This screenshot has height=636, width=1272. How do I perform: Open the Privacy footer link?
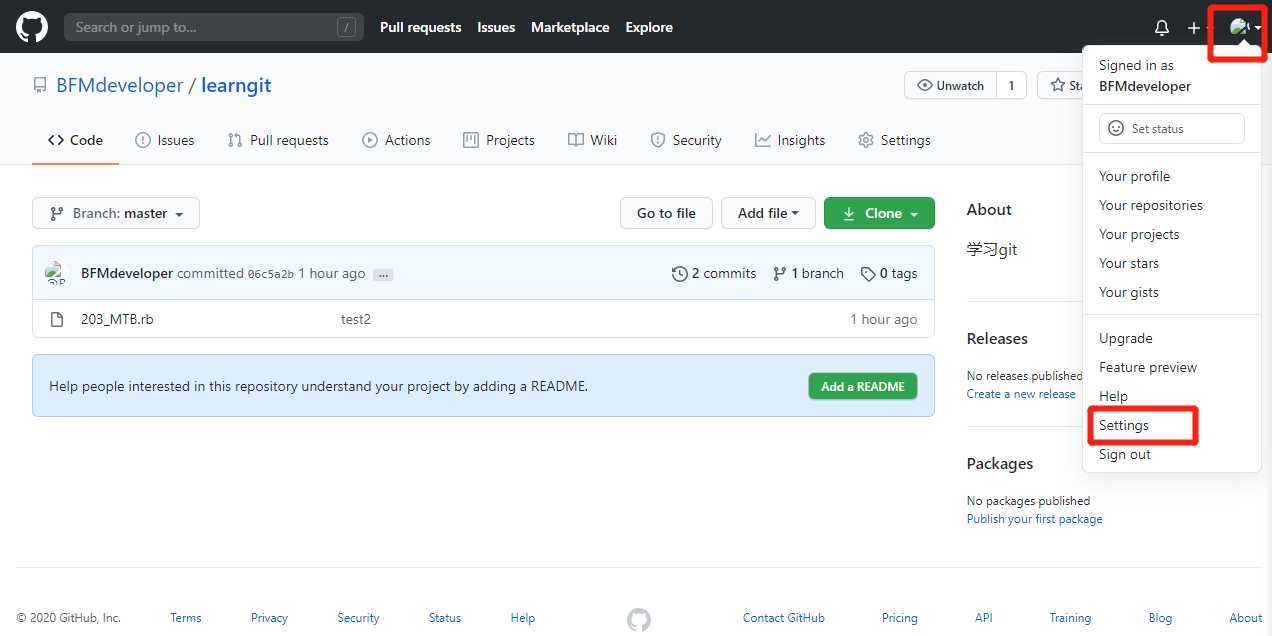[269, 618]
